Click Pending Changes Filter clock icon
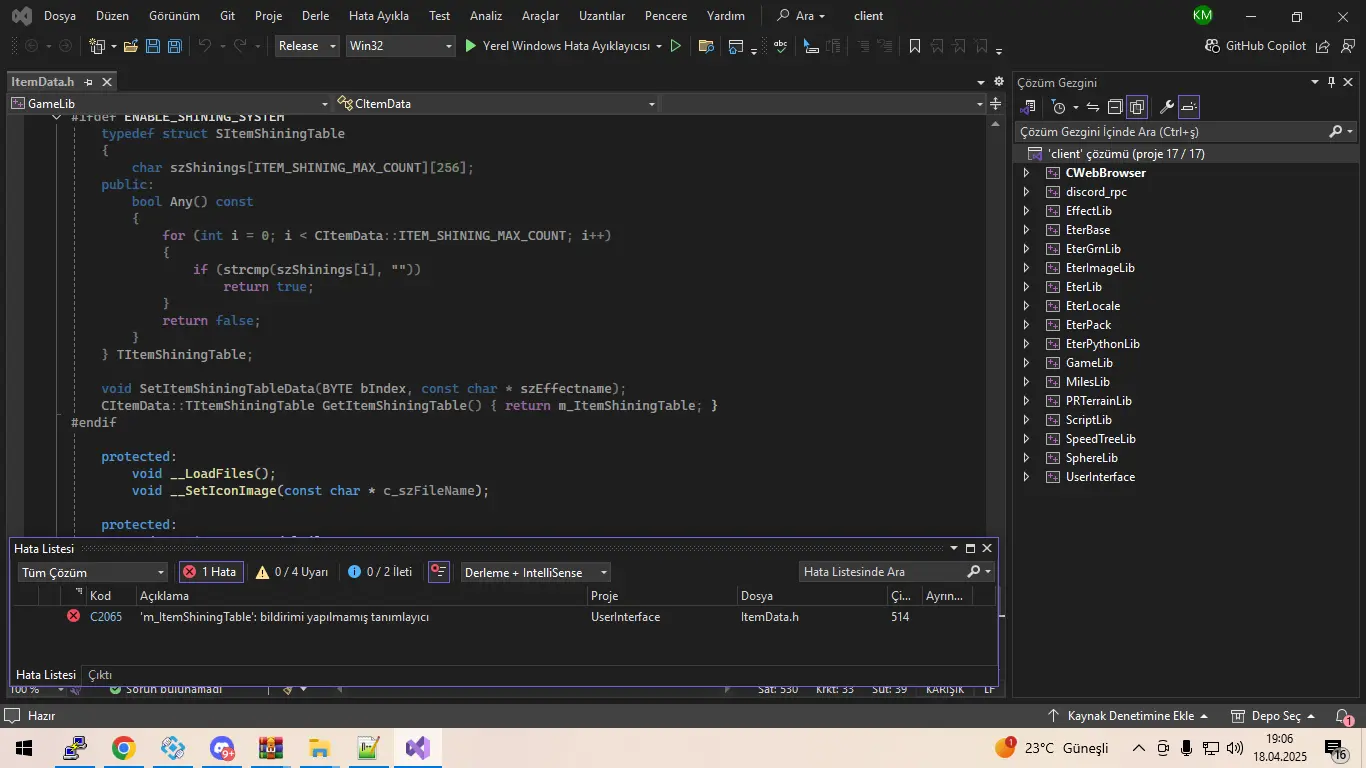This screenshot has width=1366, height=768. 1059,107
